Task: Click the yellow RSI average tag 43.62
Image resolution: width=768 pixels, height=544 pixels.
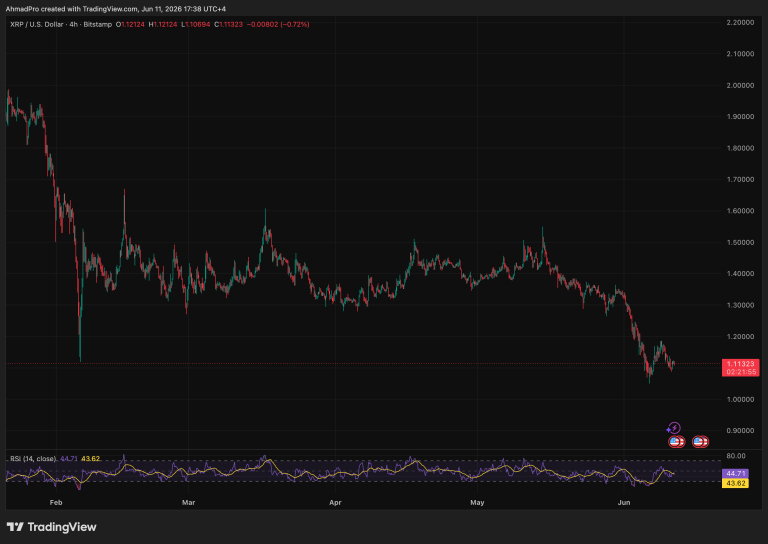Action: point(735,483)
